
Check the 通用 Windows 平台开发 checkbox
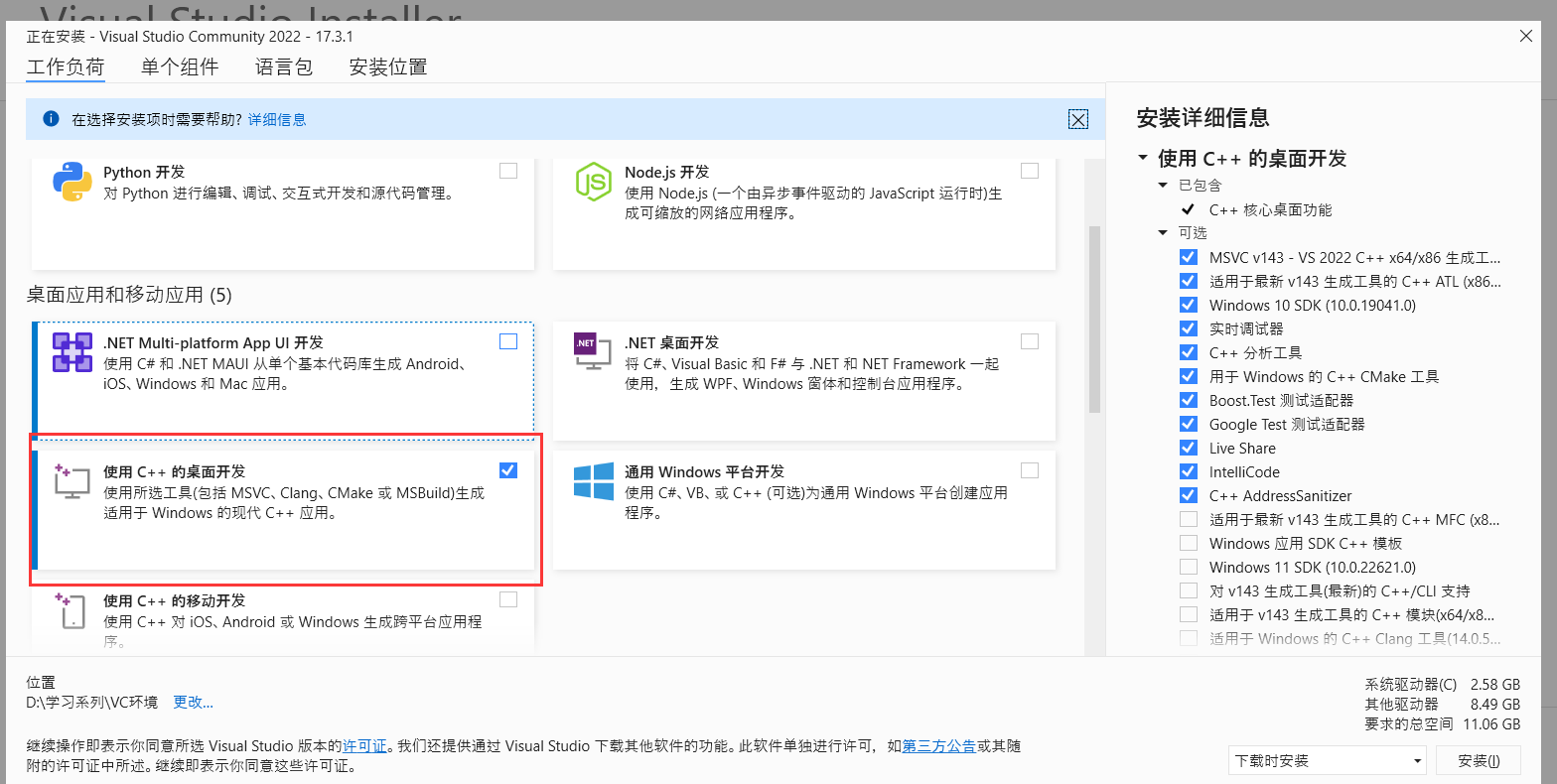[x=1030, y=470]
